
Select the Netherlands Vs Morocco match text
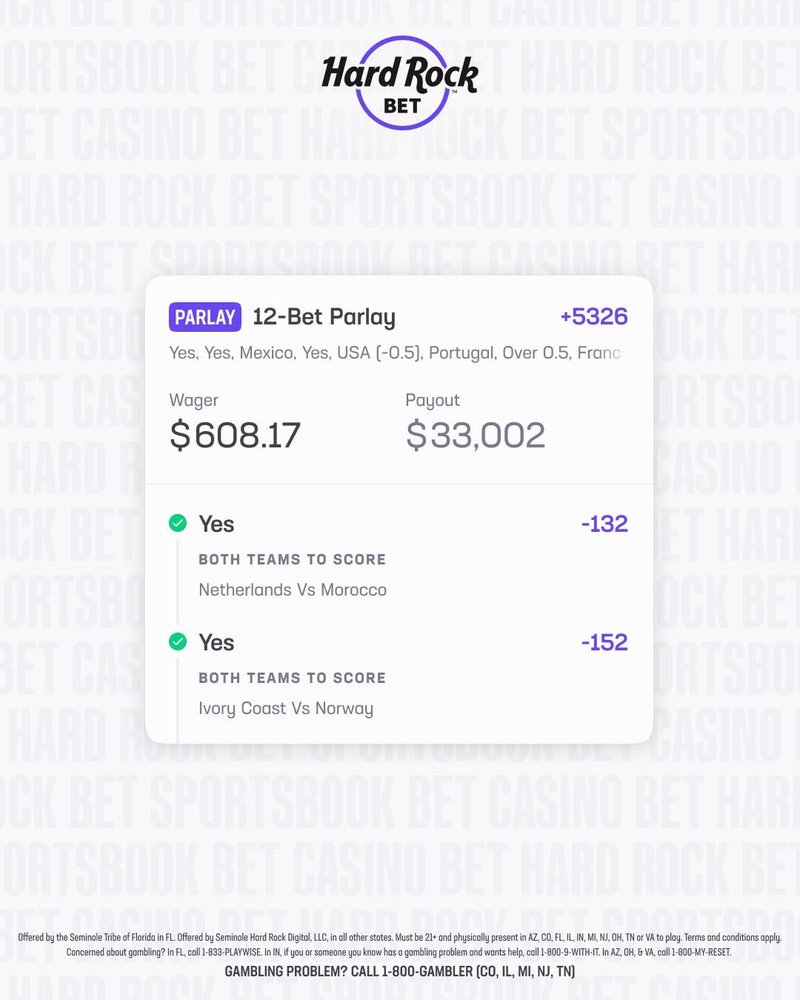293,590
